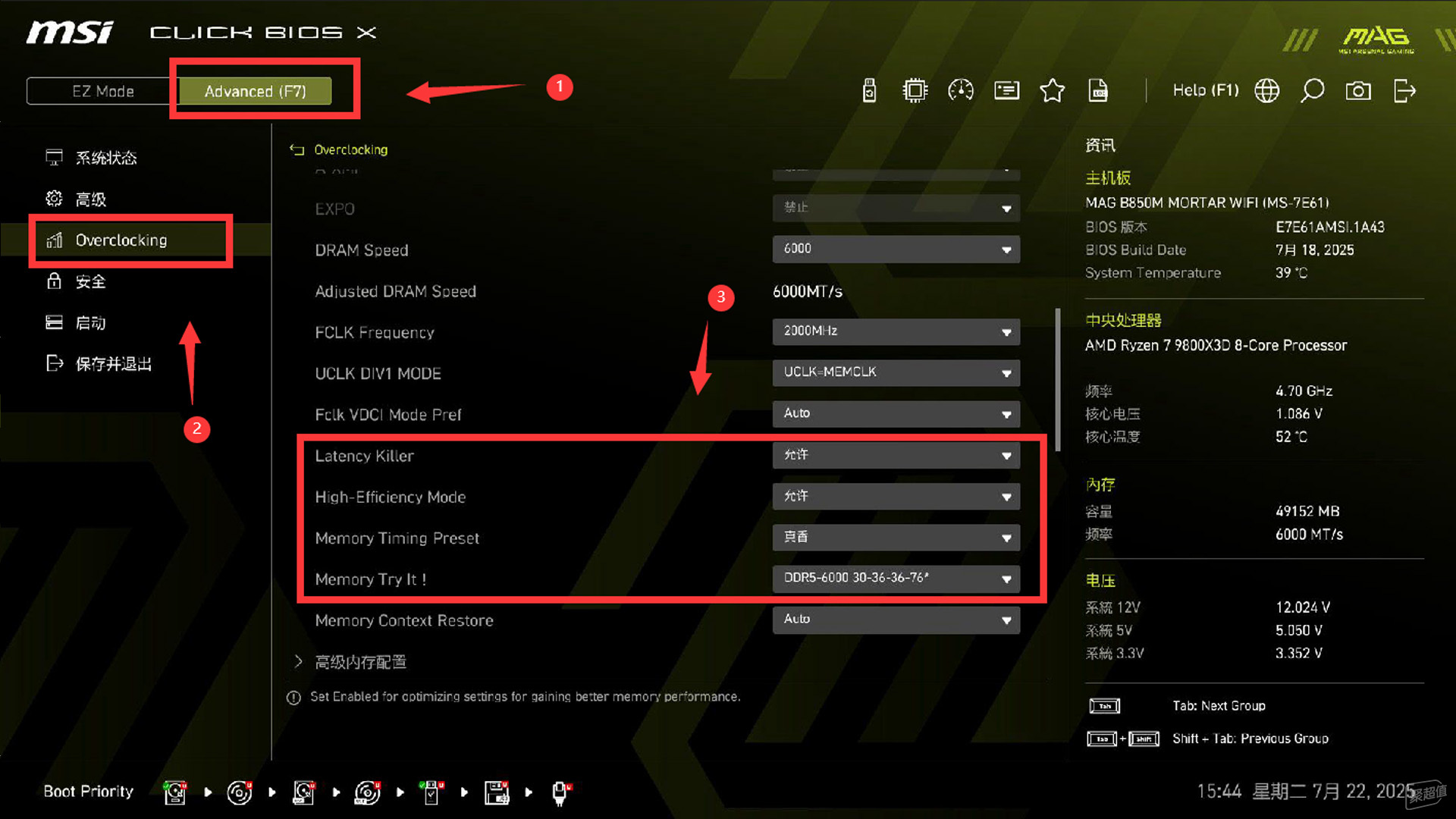Click the 15:44 date and time display
This screenshot has height=819, width=1456.
(x=1305, y=792)
